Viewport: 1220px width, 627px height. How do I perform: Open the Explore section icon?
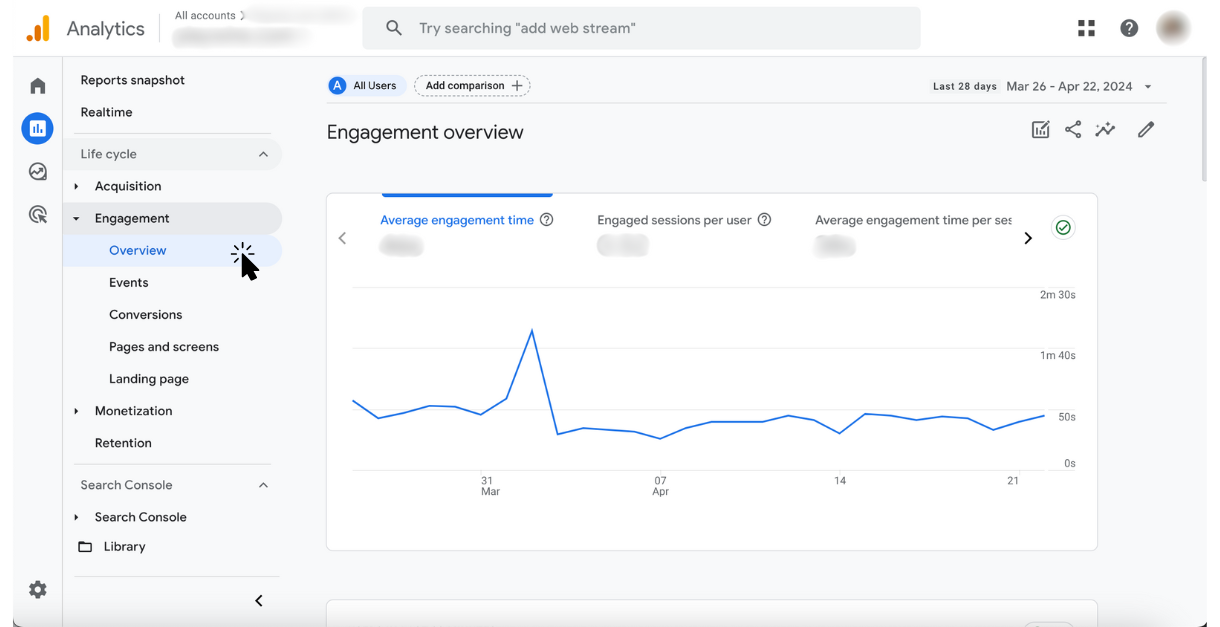pyautogui.click(x=37, y=171)
